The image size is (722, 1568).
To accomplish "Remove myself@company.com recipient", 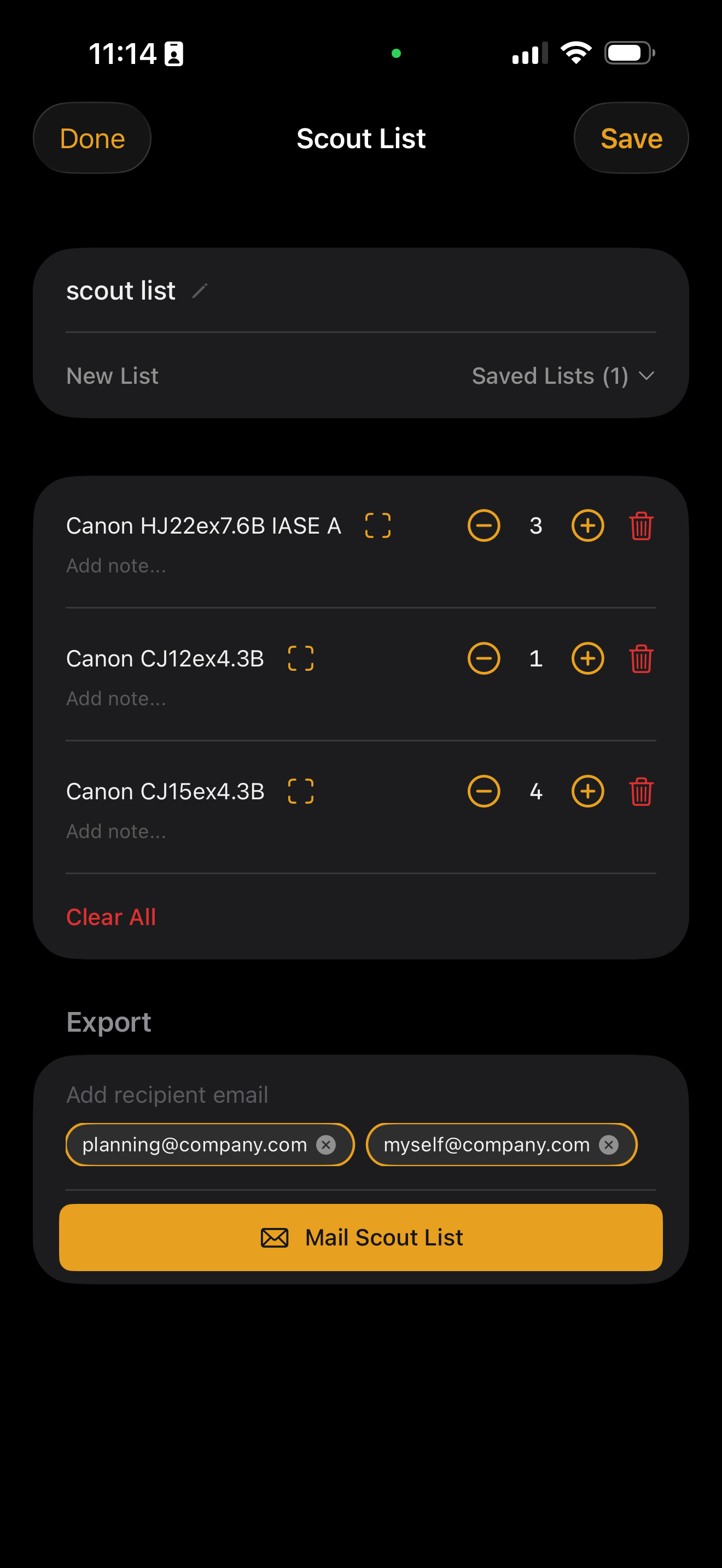I will click(x=609, y=1145).
